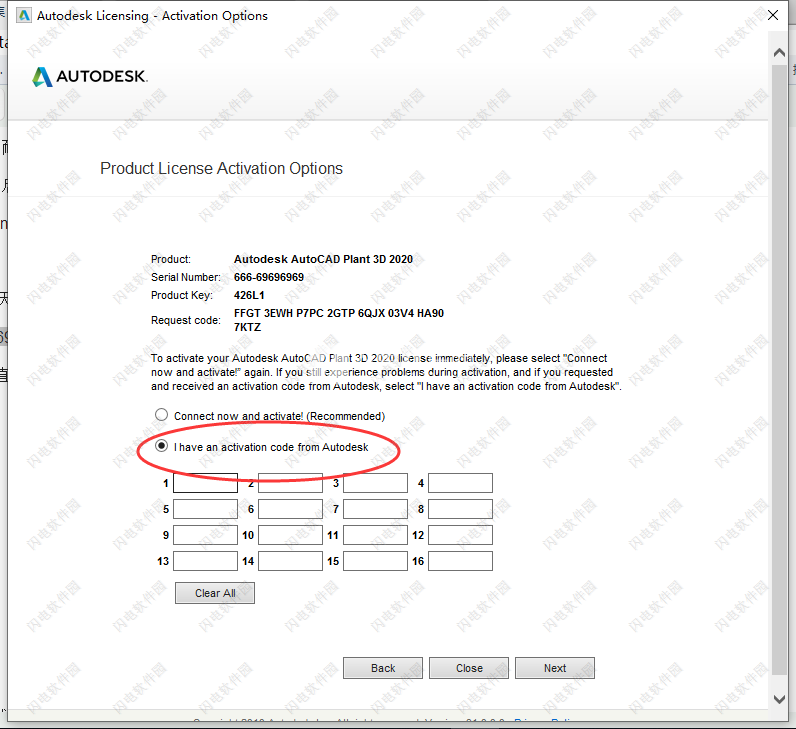This screenshot has height=729, width=796.
Task: Click activation code field 2
Action: pos(290,483)
